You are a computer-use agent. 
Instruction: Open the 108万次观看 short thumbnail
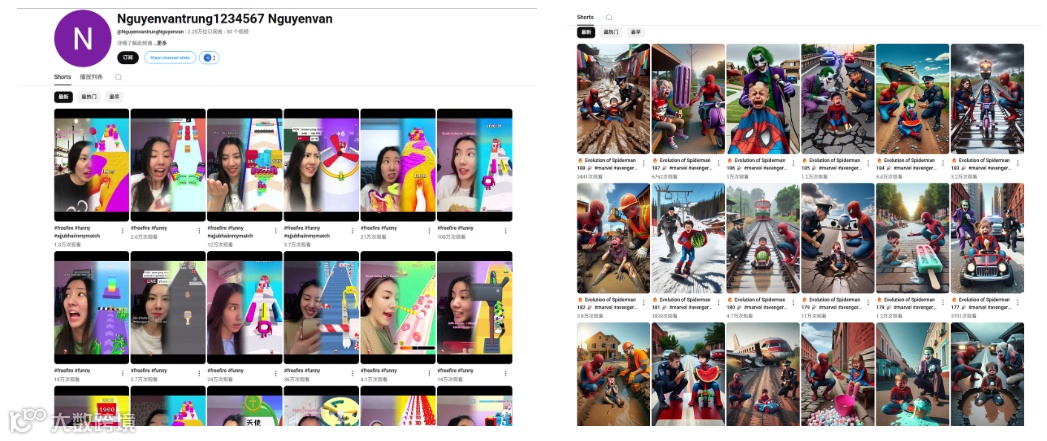pos(475,165)
